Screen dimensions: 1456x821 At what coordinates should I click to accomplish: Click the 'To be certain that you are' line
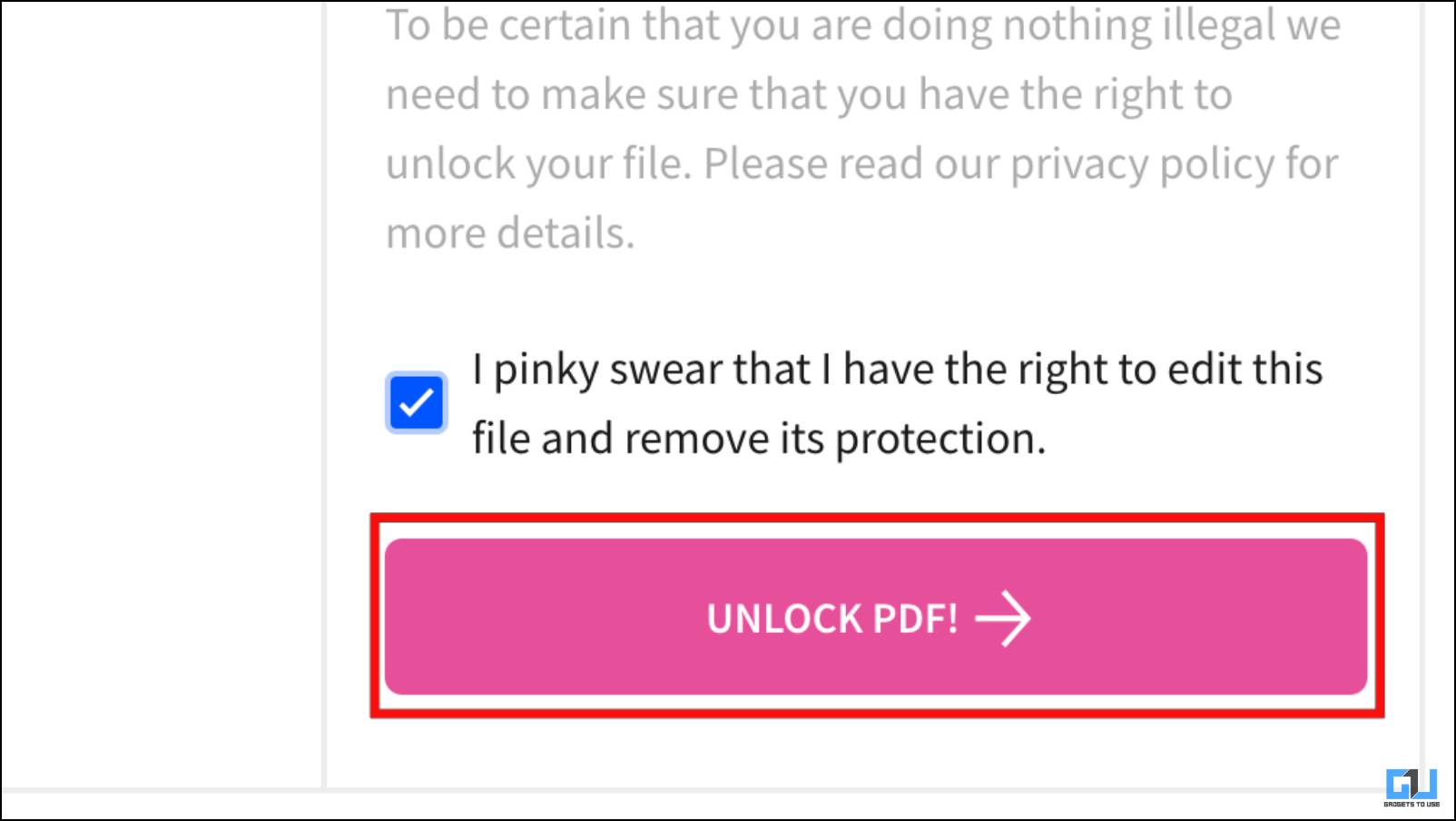tap(629, 25)
